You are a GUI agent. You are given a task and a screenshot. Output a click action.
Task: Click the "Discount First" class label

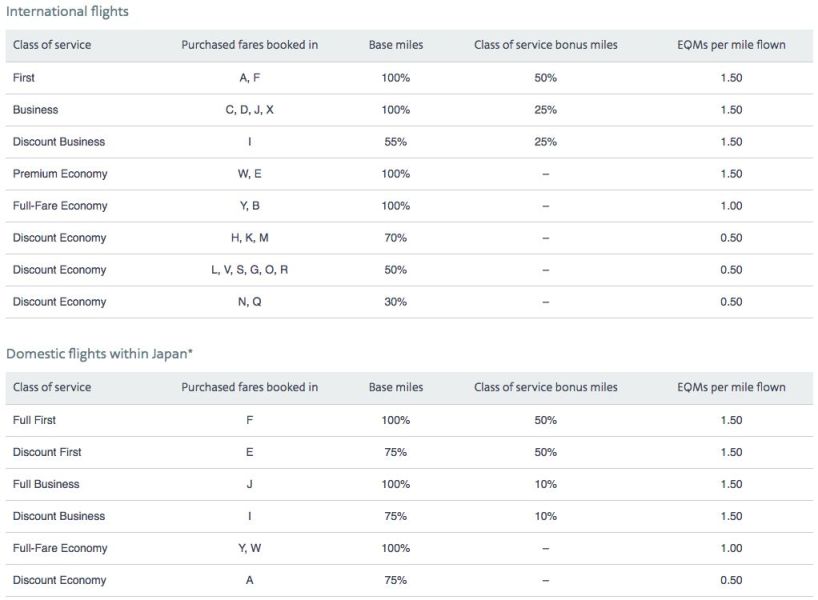(x=47, y=452)
